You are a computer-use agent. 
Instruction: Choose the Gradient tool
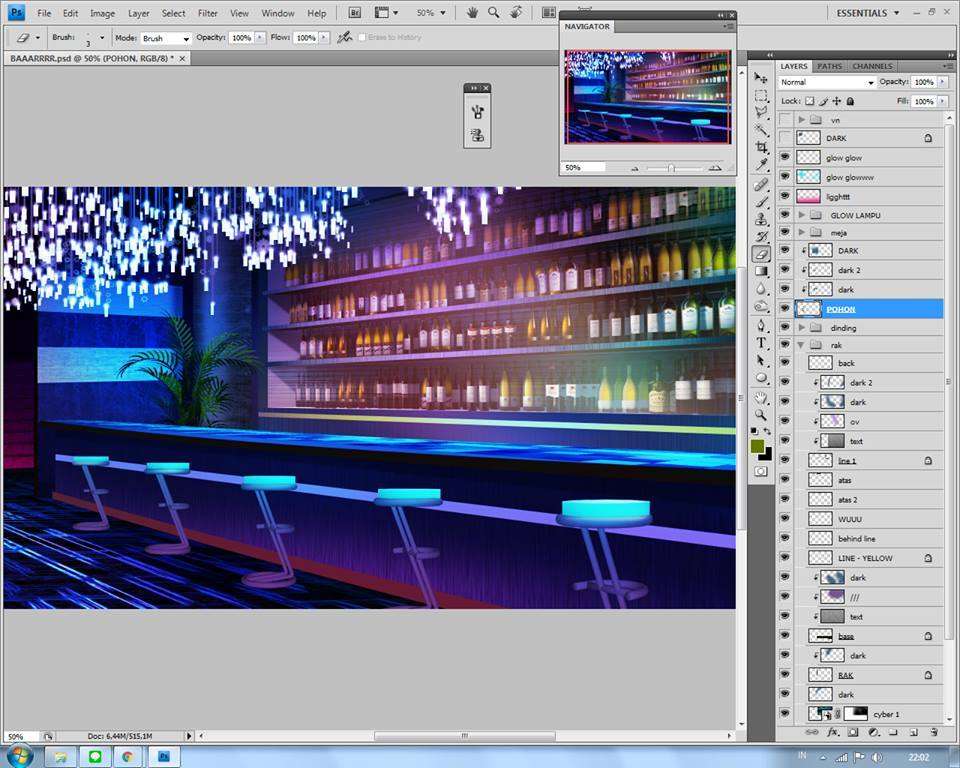click(x=761, y=271)
